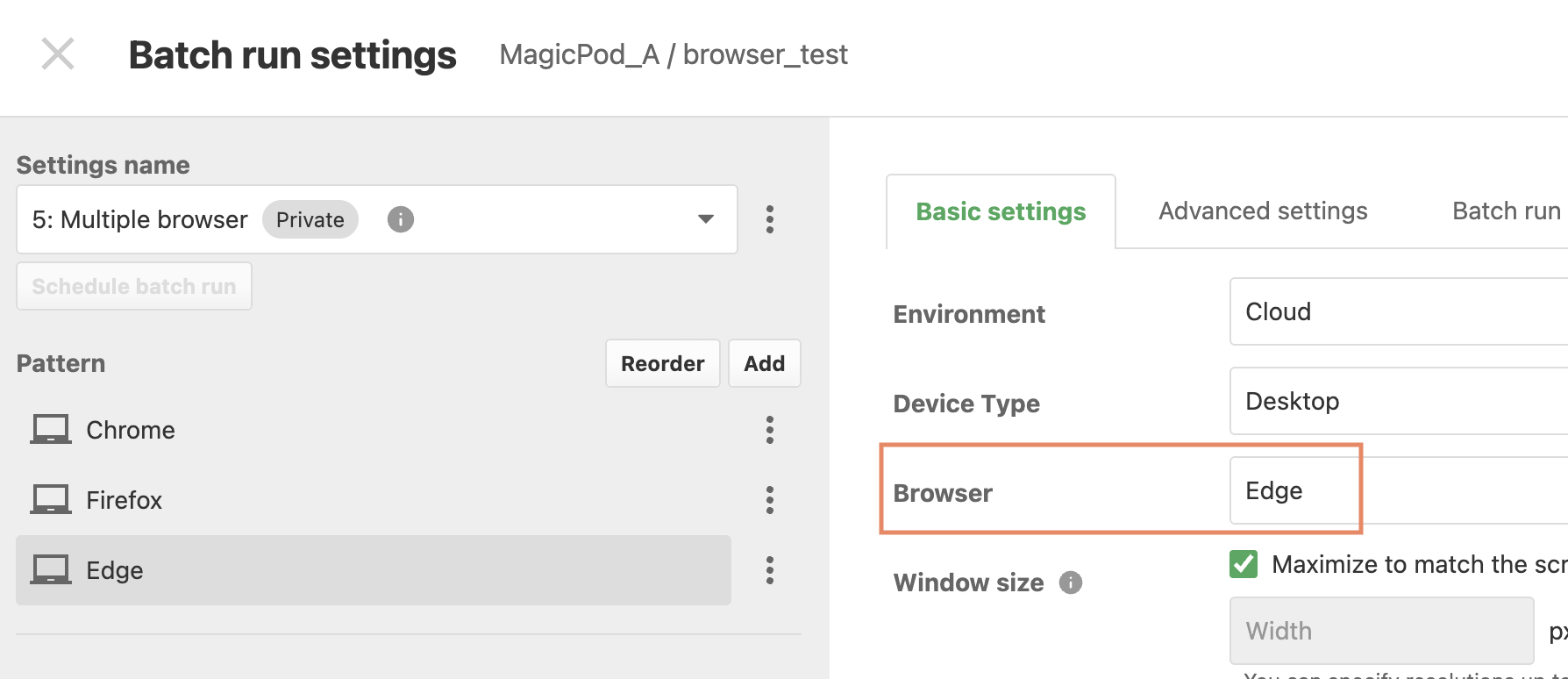This screenshot has width=1568, height=679.
Task: Open the Browser dropdown showing Edge
Action: 1399,490
